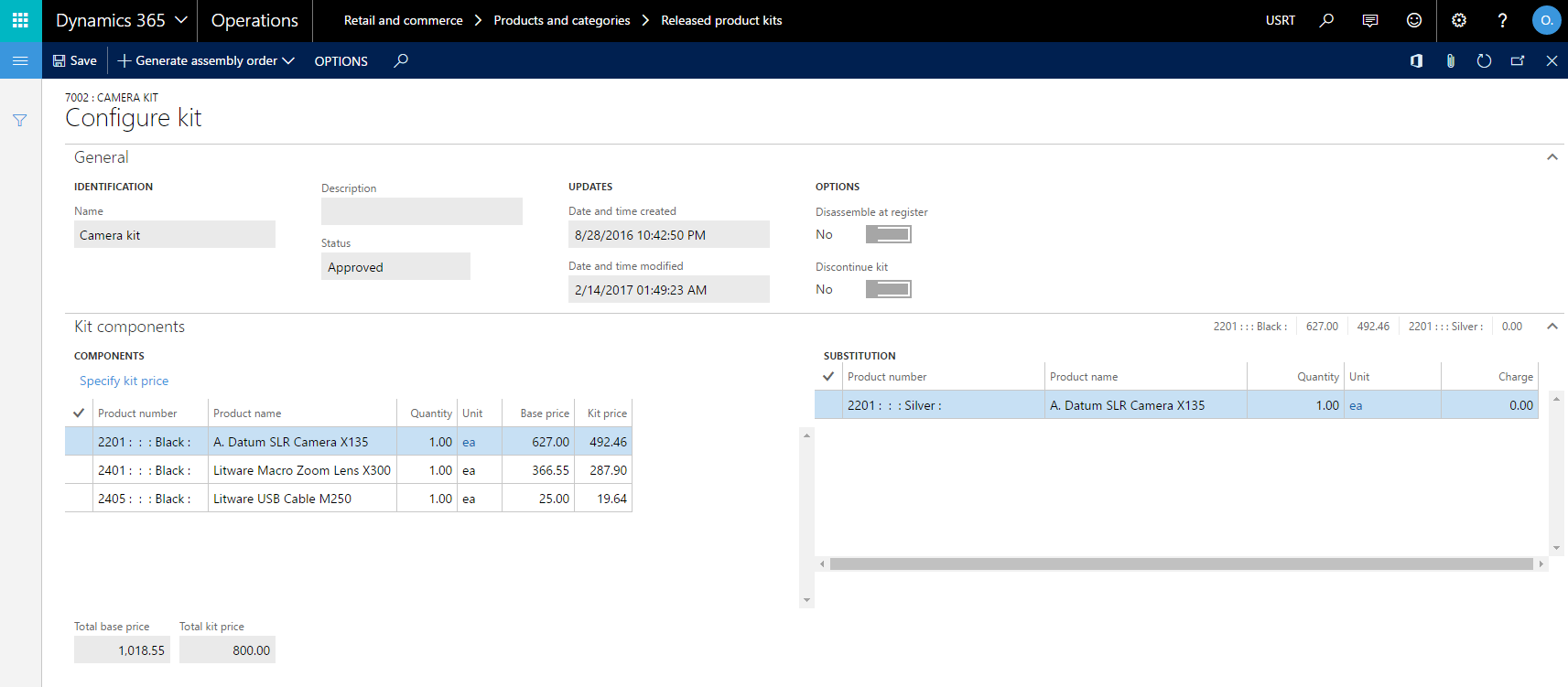Click the attachments paperclip icon

point(1450,60)
